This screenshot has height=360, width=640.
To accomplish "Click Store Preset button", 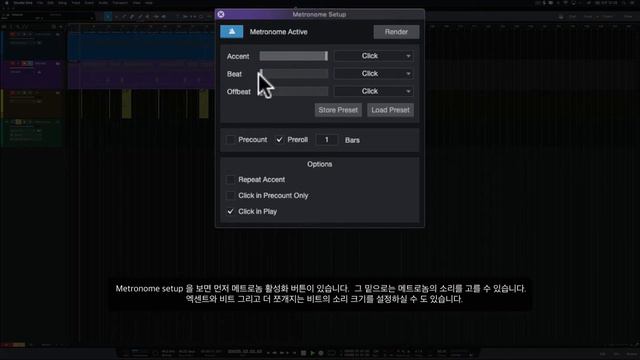I will click(338, 110).
